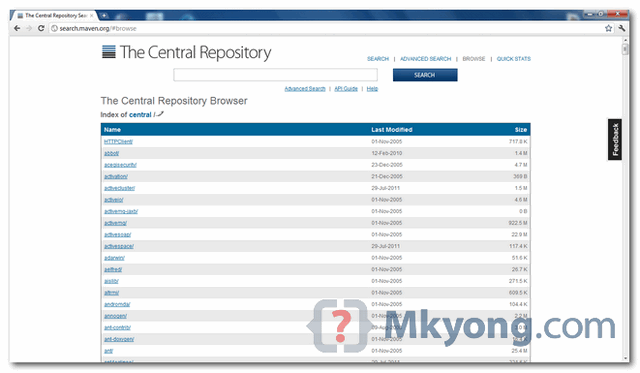Screen dimensions: 640x373
Task: Click the size value '717.8 K'
Action: point(518,142)
